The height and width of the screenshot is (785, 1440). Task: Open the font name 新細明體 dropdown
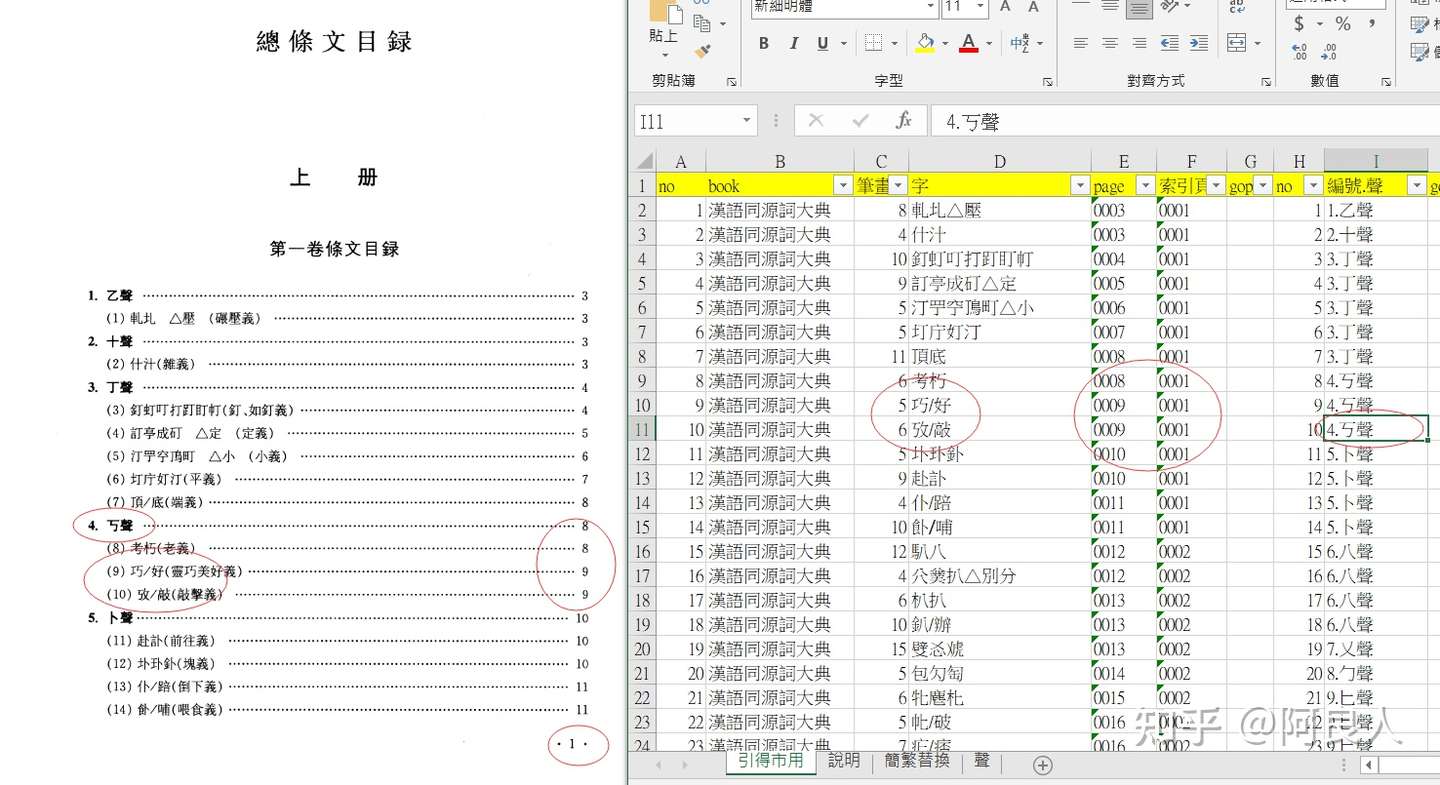[930, 7]
